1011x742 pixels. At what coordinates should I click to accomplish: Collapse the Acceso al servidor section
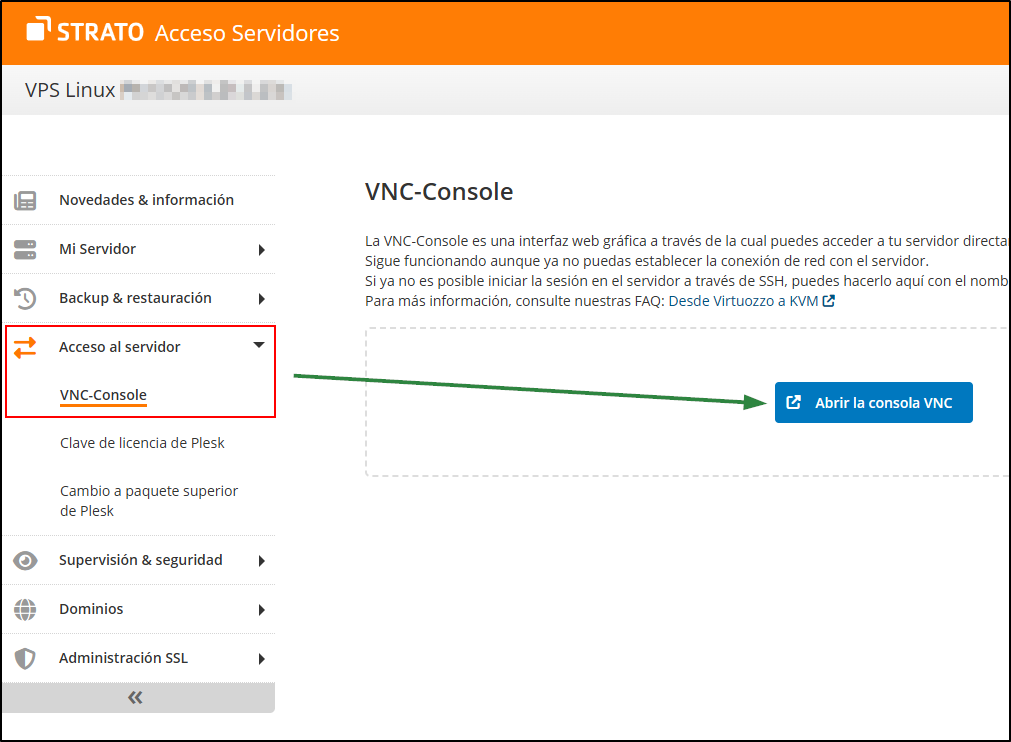259,346
